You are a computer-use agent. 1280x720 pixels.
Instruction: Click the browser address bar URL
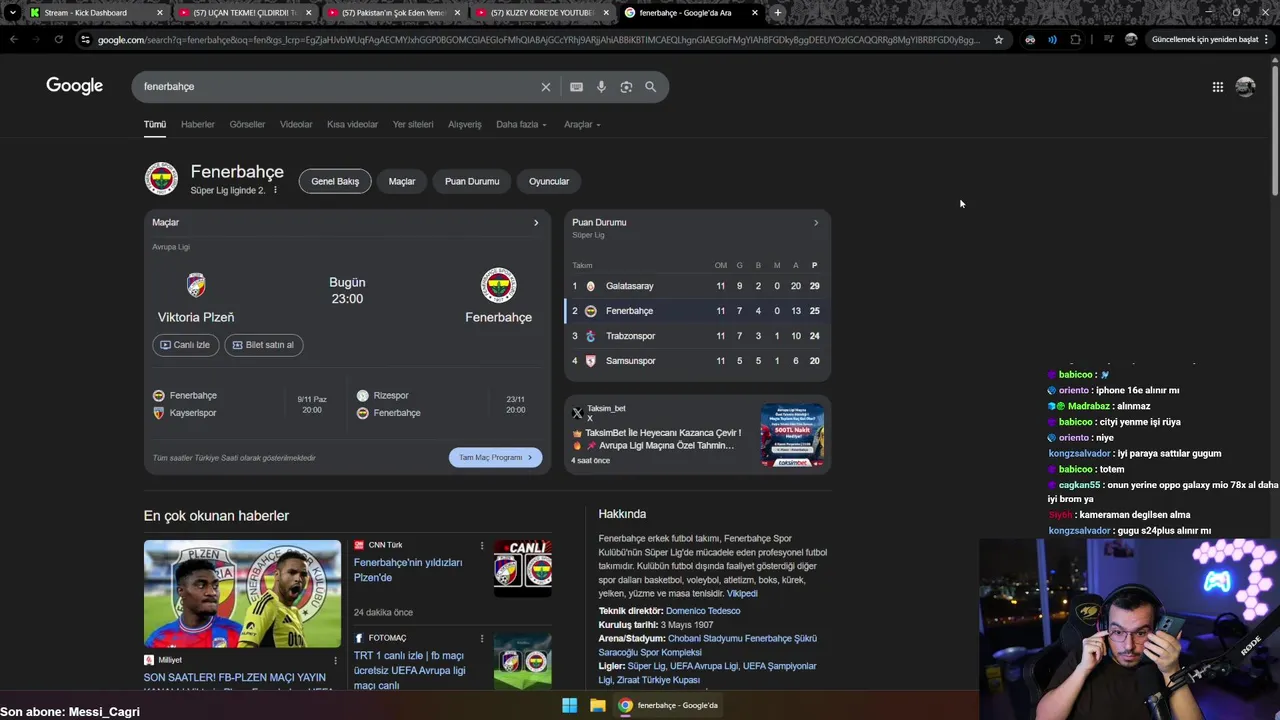click(538, 40)
